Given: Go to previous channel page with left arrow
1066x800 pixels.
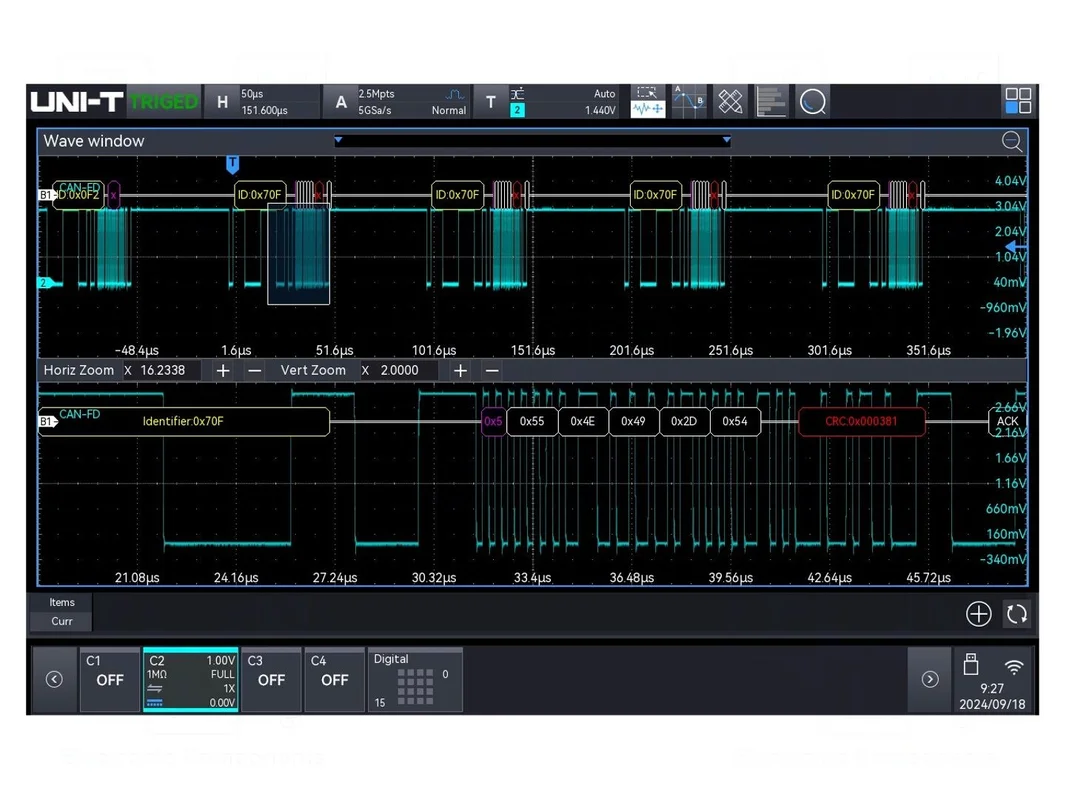Looking at the screenshot, I should pos(54,680).
